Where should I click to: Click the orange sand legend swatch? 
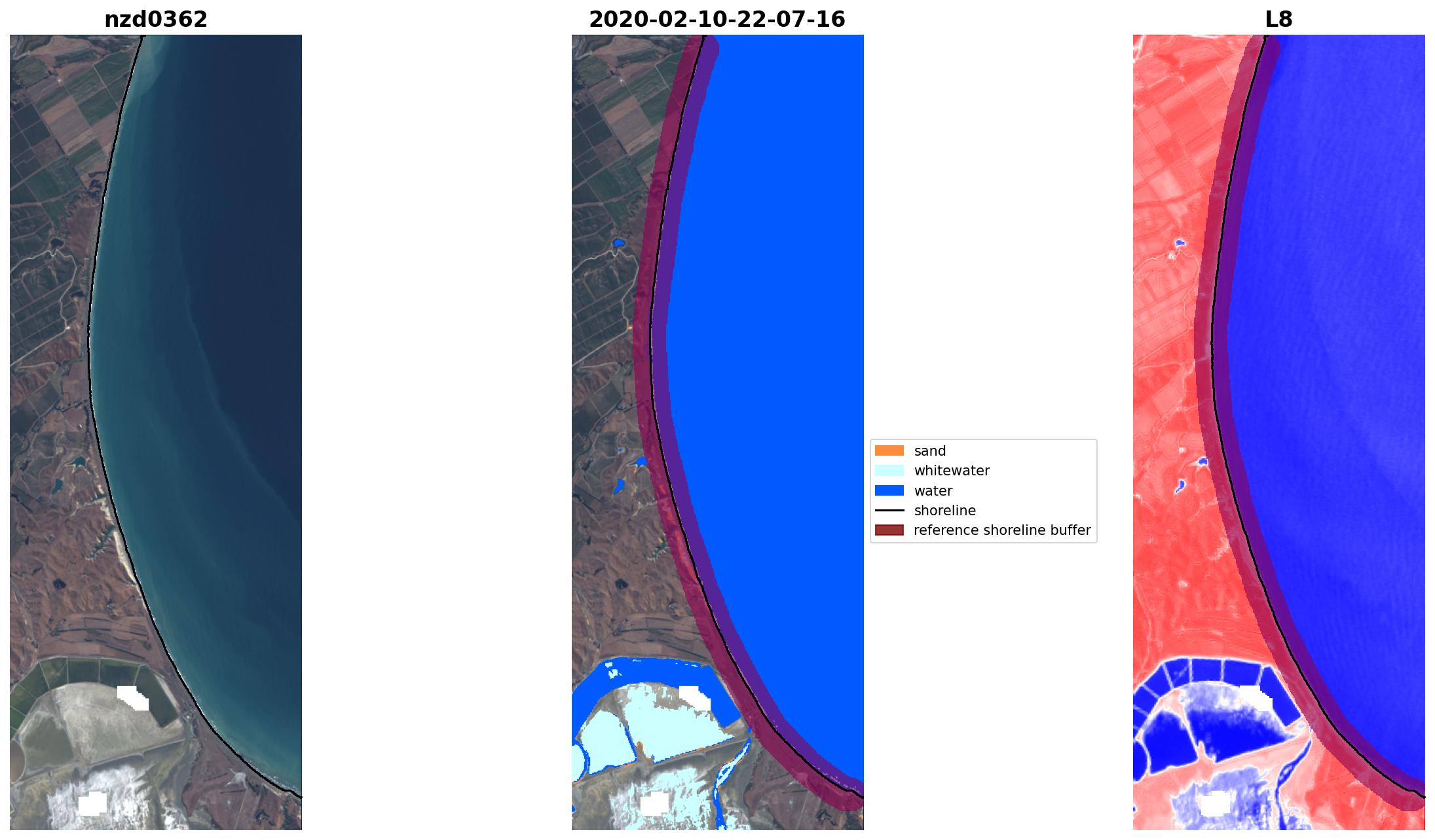click(x=889, y=450)
